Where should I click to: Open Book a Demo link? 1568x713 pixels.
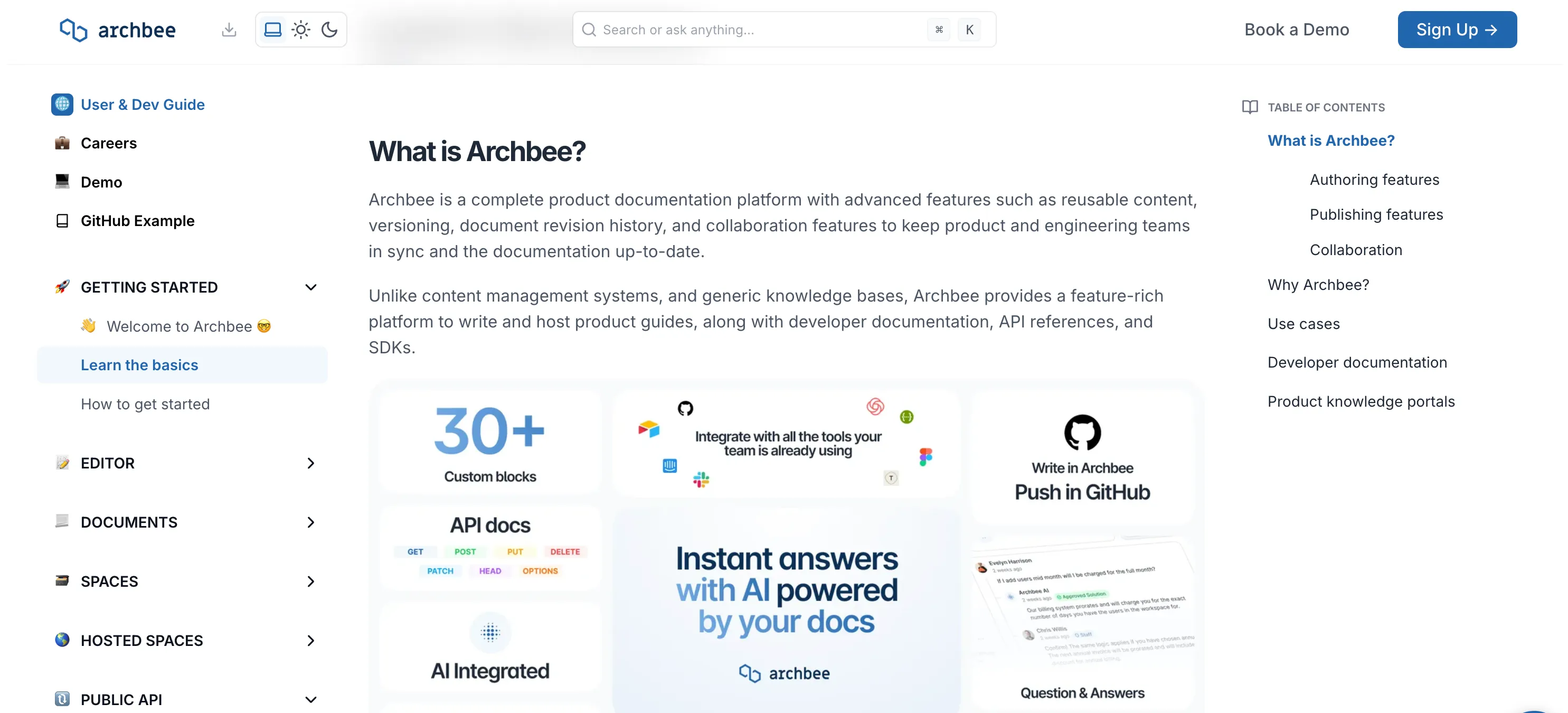pyautogui.click(x=1297, y=29)
